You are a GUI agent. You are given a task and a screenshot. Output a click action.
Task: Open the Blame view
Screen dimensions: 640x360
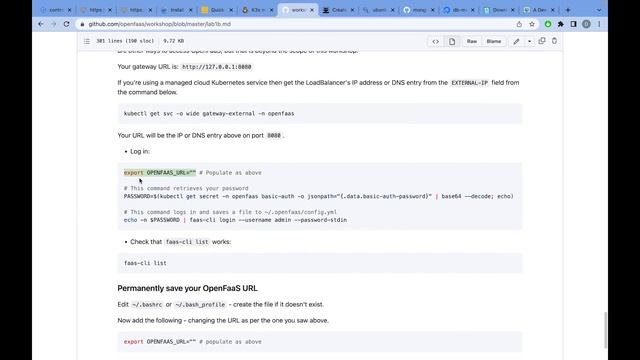[x=494, y=41]
